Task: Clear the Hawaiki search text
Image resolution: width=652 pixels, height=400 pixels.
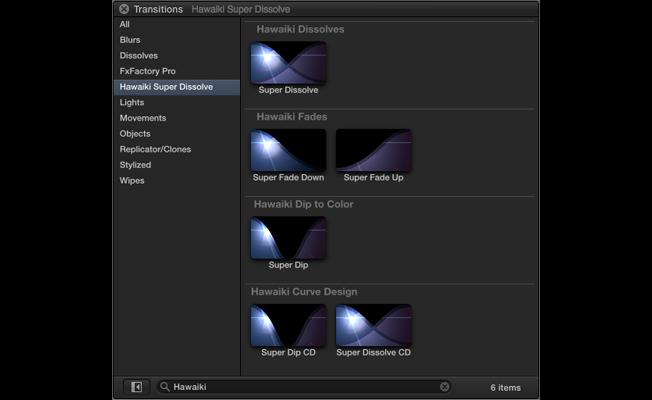Action: [x=445, y=387]
